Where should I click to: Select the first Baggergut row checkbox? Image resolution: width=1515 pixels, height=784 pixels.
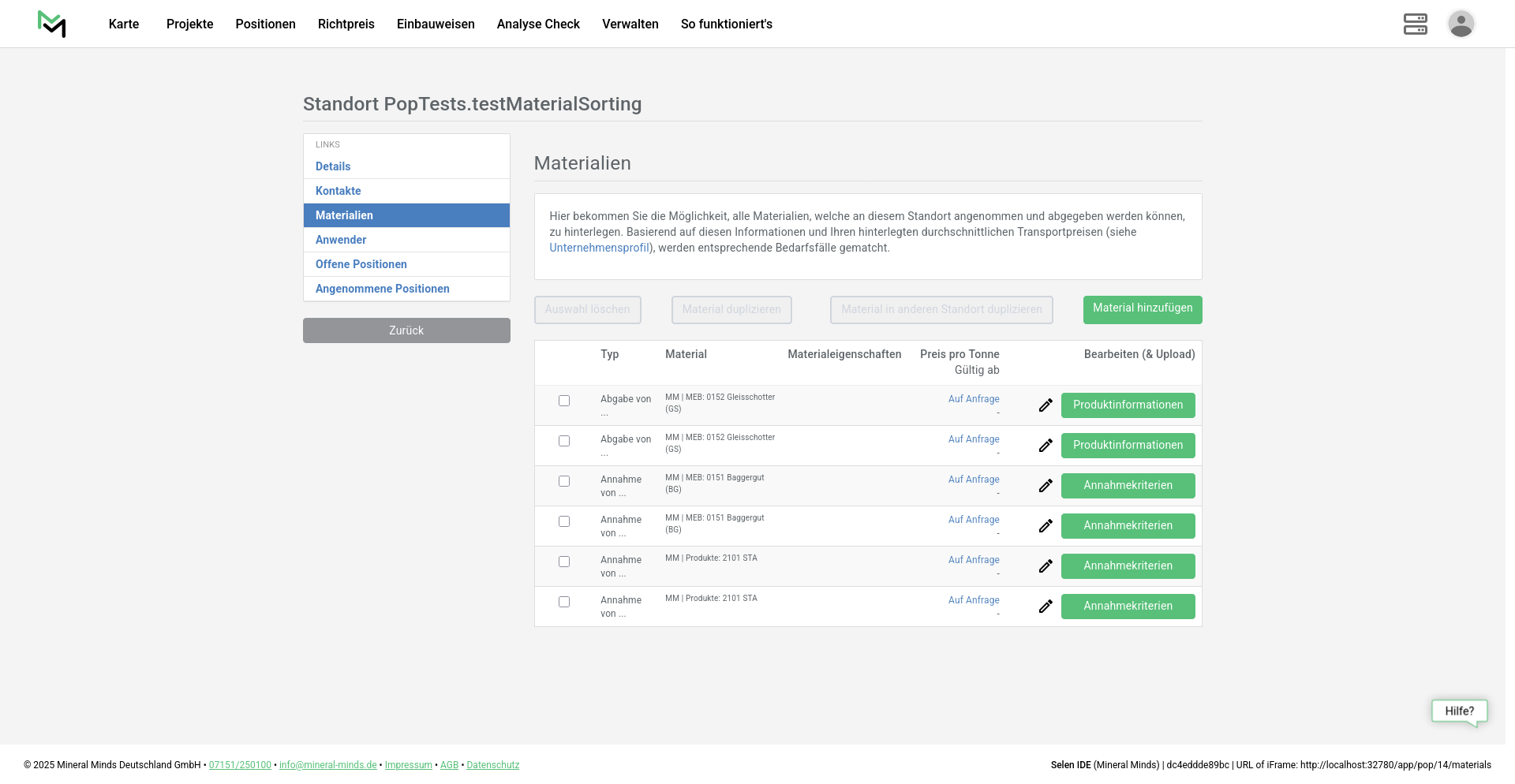point(564,481)
